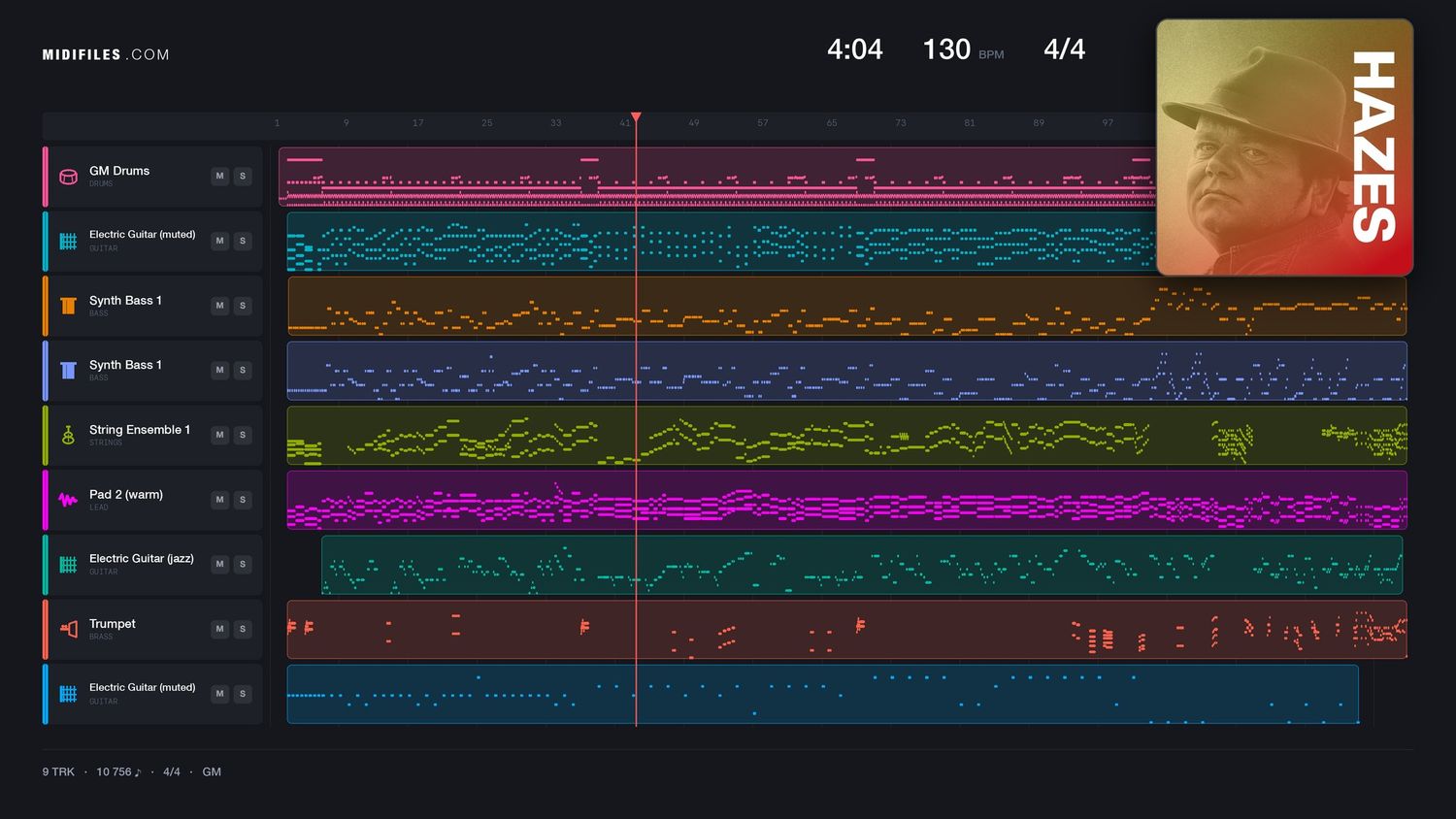Jump to bar 9 on the ruler
This screenshot has height=819, width=1456.
point(346,123)
